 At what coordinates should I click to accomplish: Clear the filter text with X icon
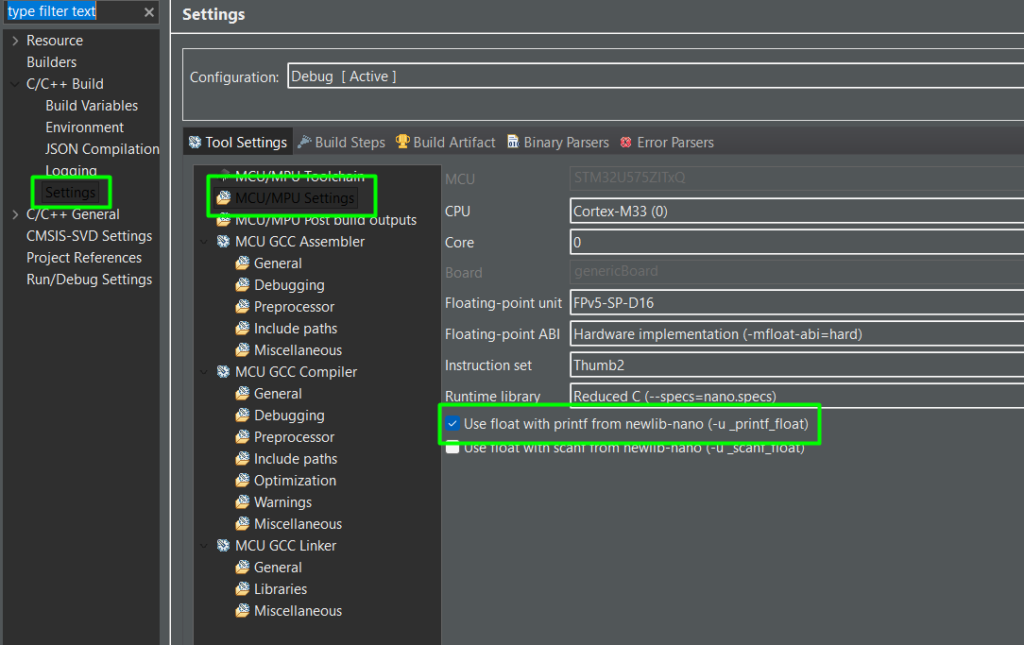click(x=148, y=12)
